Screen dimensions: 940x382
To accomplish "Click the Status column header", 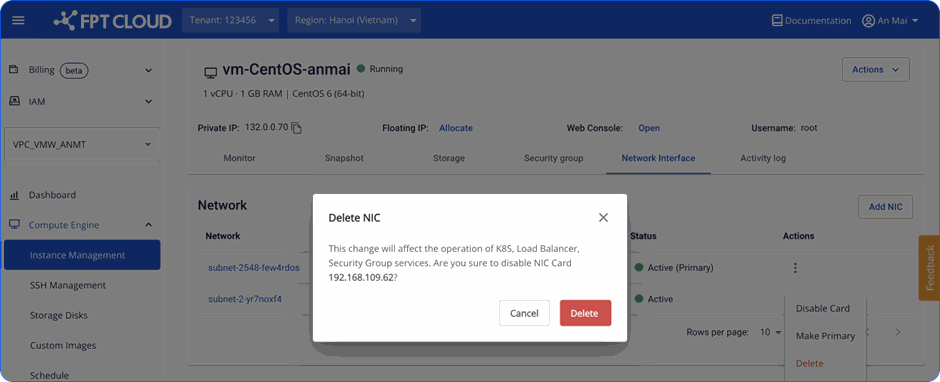I will [x=643, y=236].
